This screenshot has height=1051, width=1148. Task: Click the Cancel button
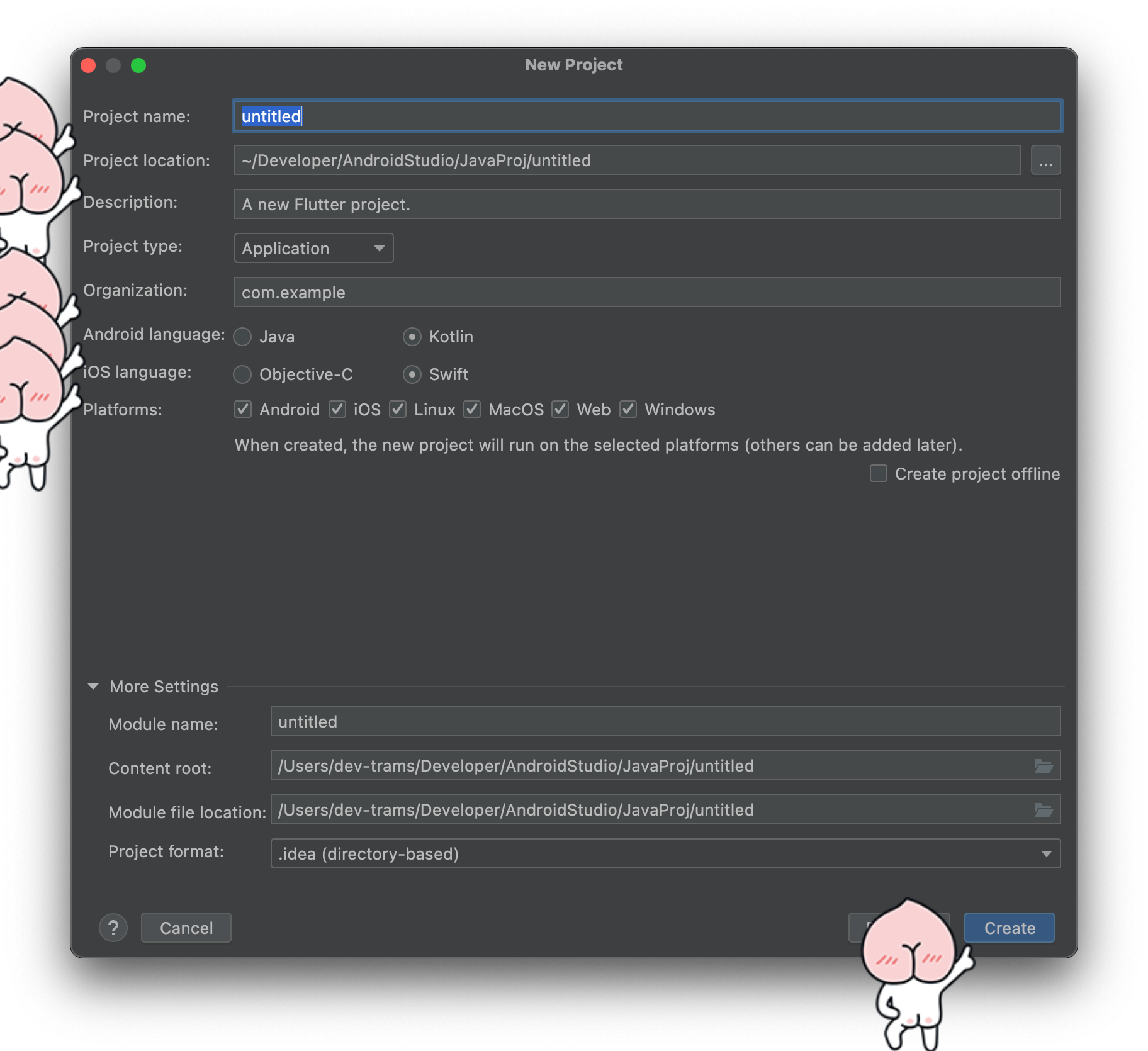[186, 928]
